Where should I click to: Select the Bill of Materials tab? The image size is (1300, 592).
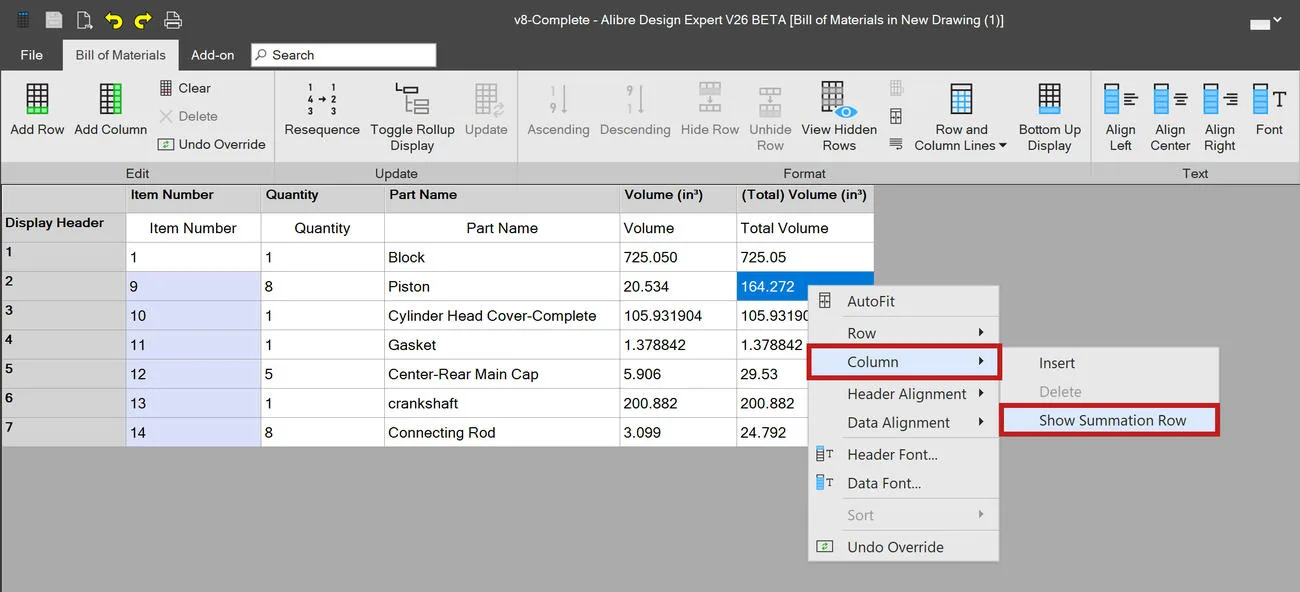coord(121,55)
